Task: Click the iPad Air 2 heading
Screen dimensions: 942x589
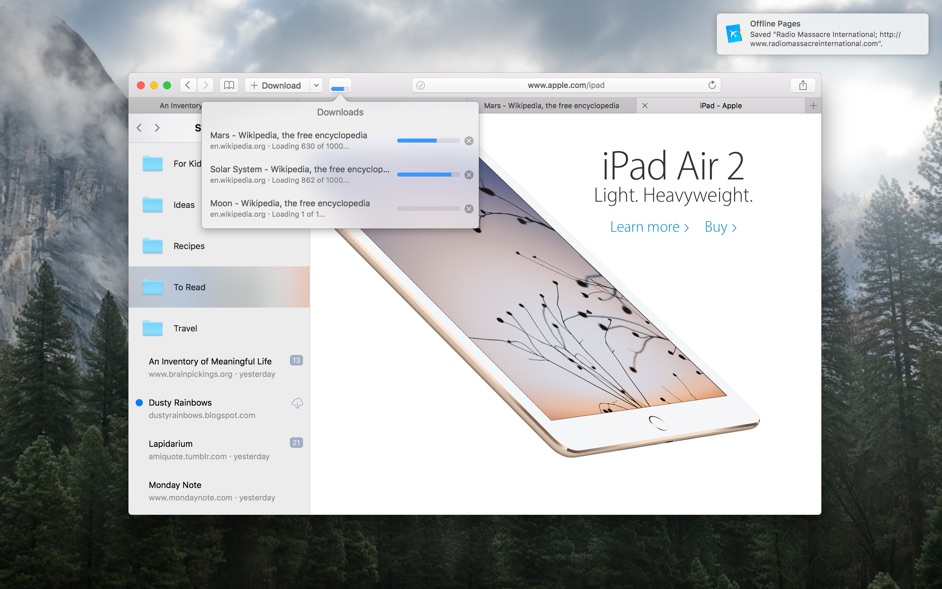Action: point(673,166)
